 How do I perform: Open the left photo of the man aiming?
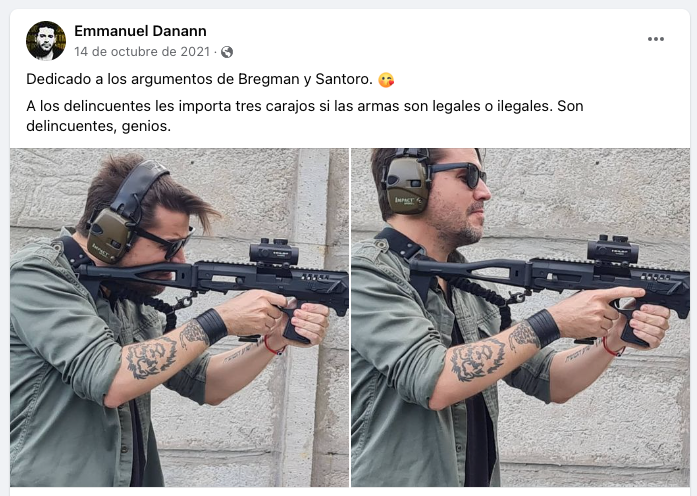click(180, 317)
